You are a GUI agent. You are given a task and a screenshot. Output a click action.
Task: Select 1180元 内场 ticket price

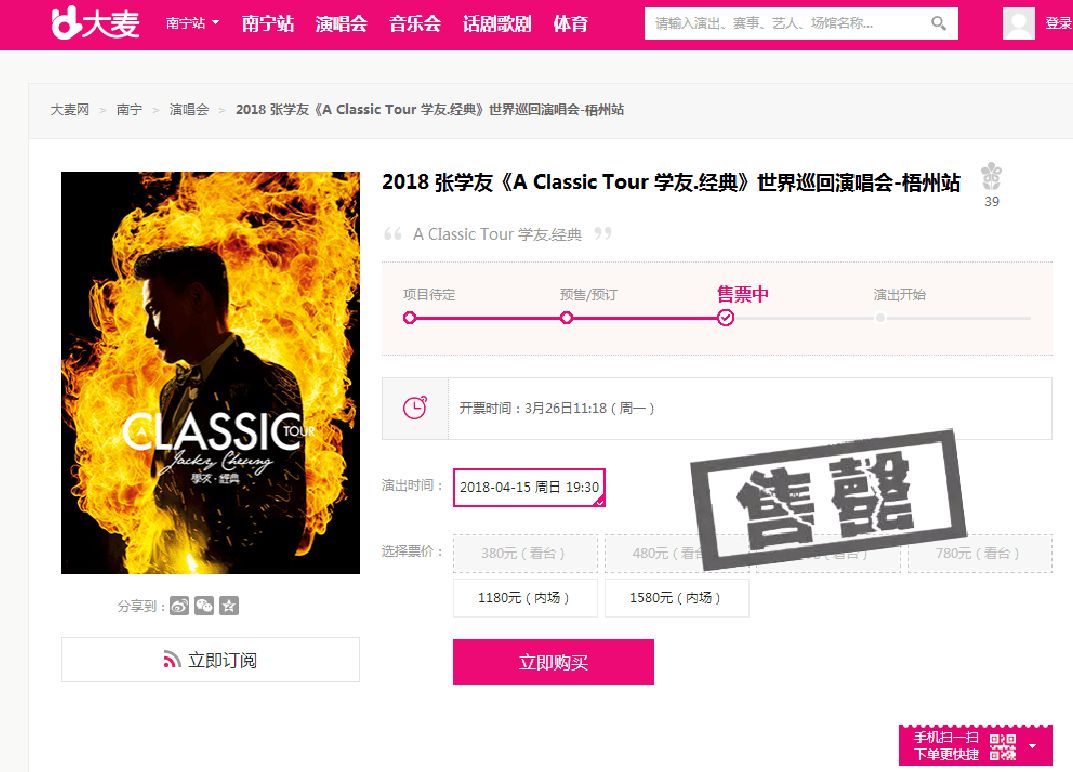(x=525, y=598)
